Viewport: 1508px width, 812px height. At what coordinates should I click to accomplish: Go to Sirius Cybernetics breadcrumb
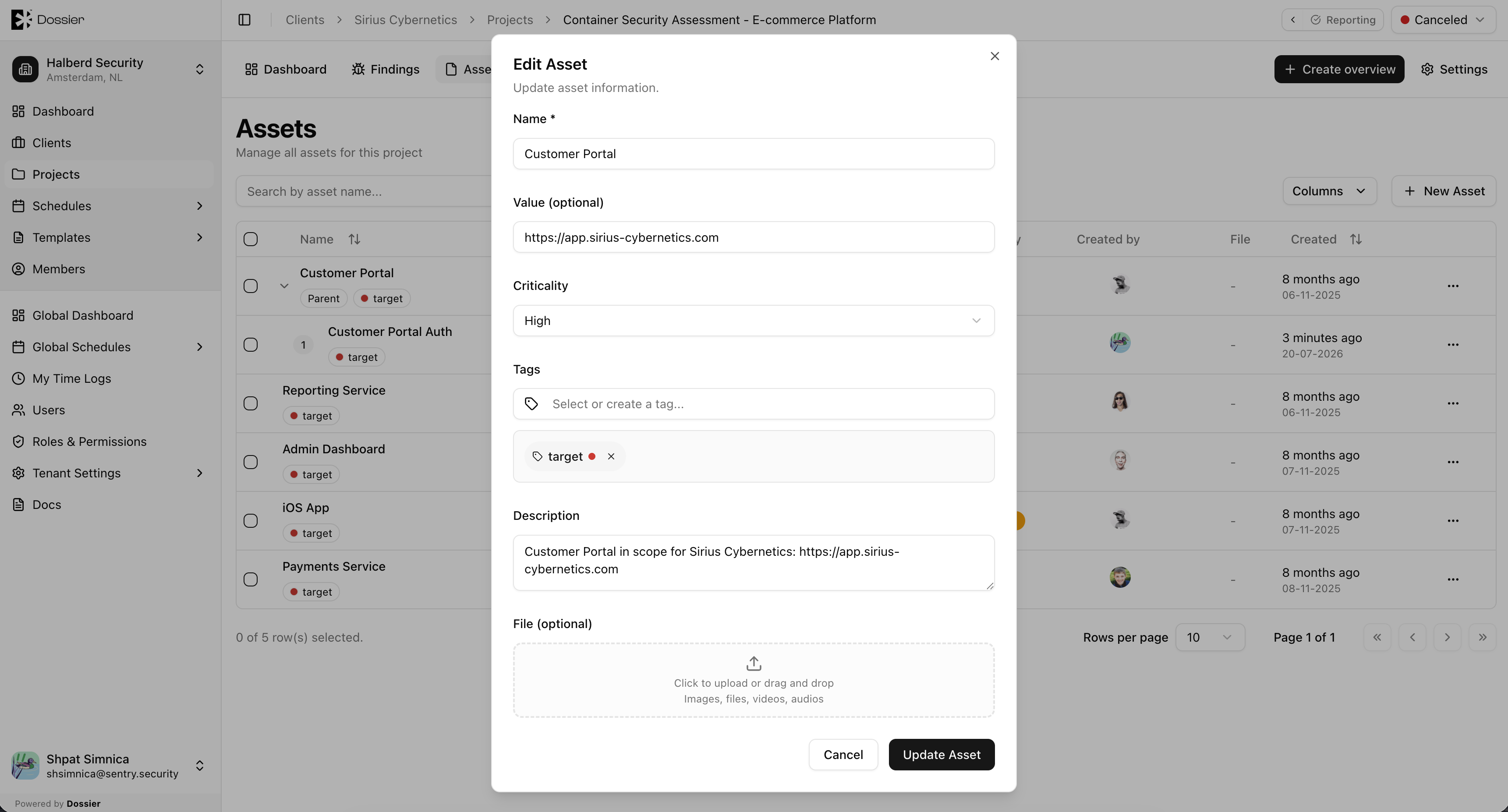coord(405,20)
